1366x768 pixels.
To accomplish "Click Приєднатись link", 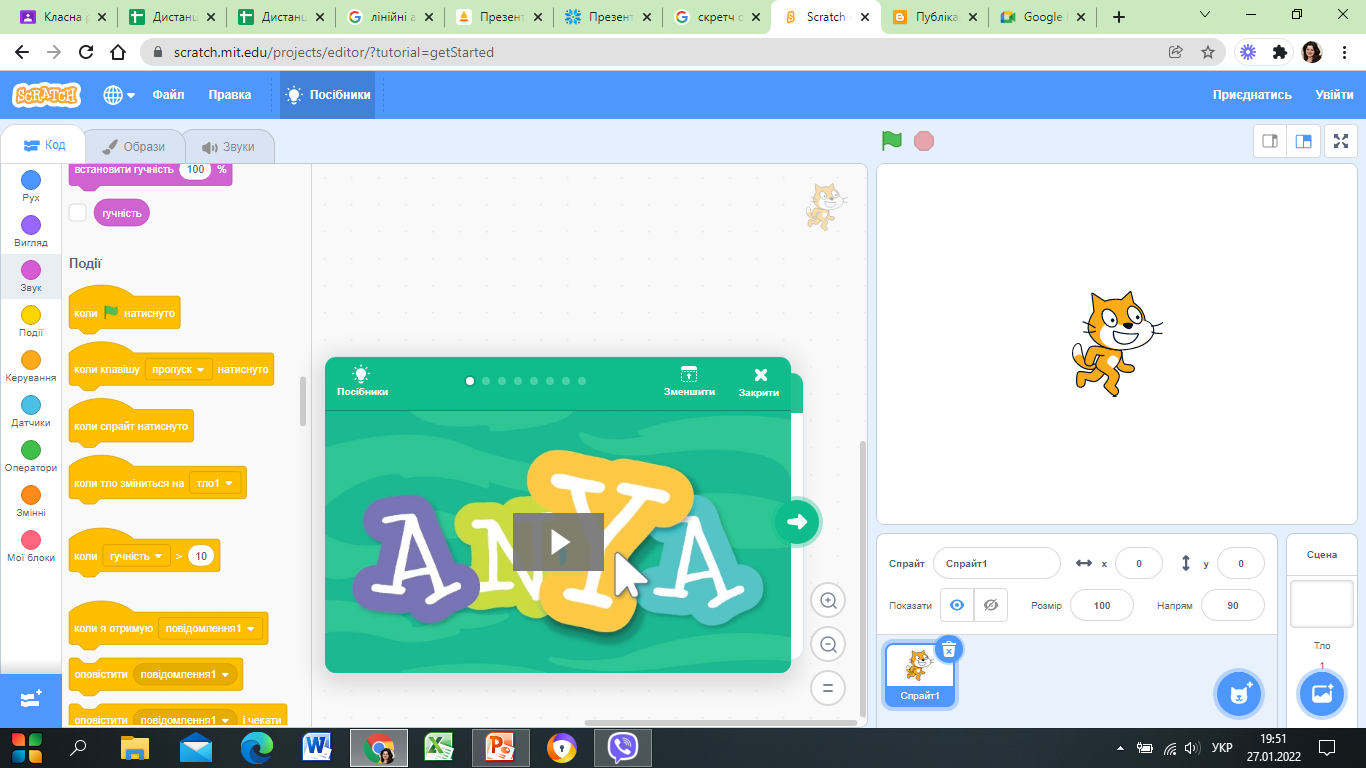I will click(1252, 95).
